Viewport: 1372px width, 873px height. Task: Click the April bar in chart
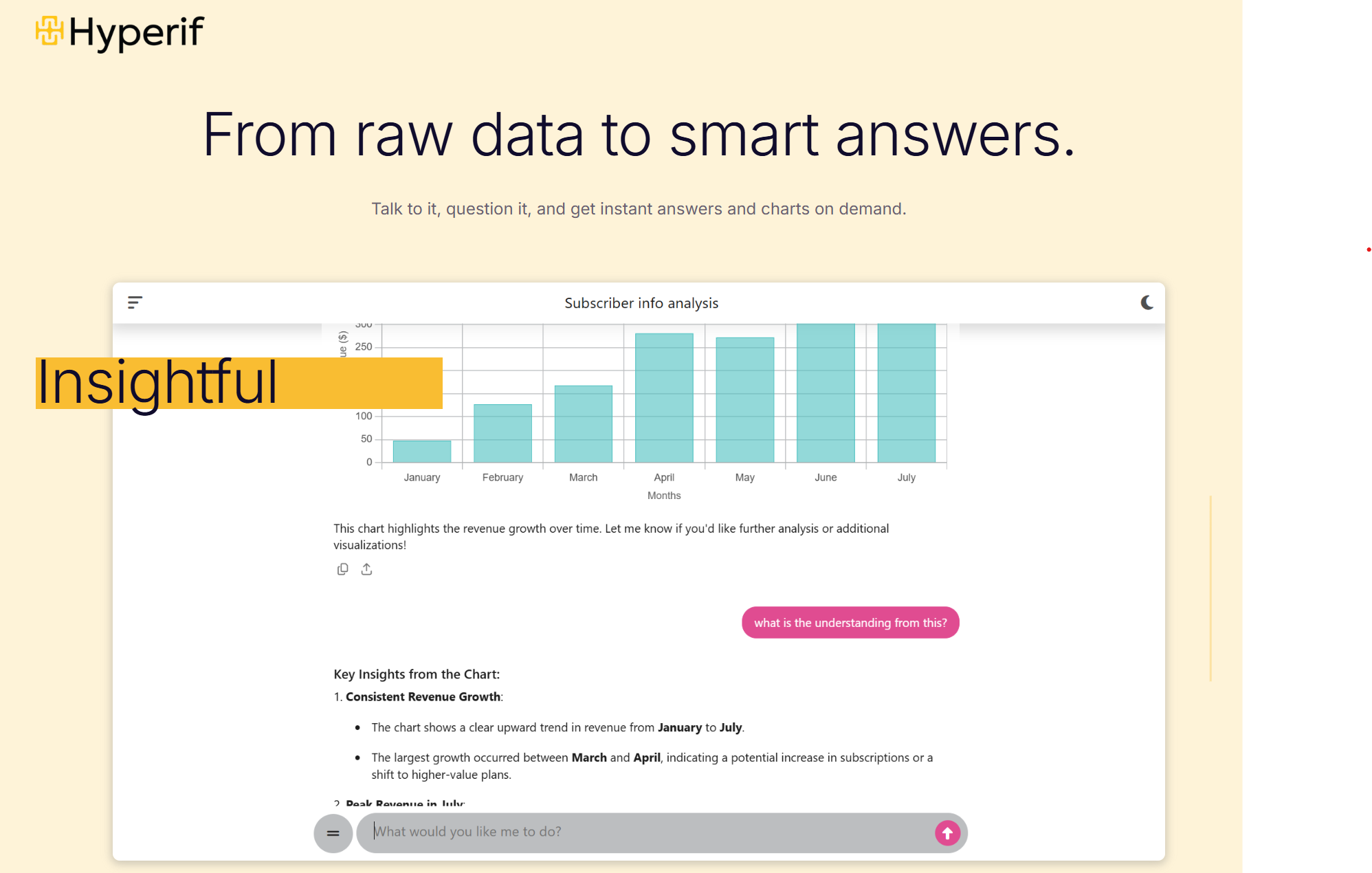[x=664, y=397]
